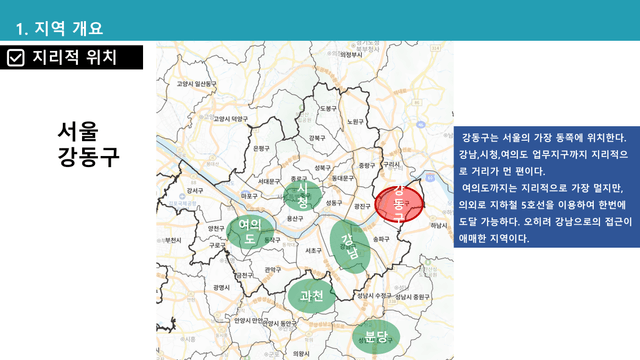Click the 송파구 district label
This screenshot has width=640, height=360.
click(x=381, y=239)
